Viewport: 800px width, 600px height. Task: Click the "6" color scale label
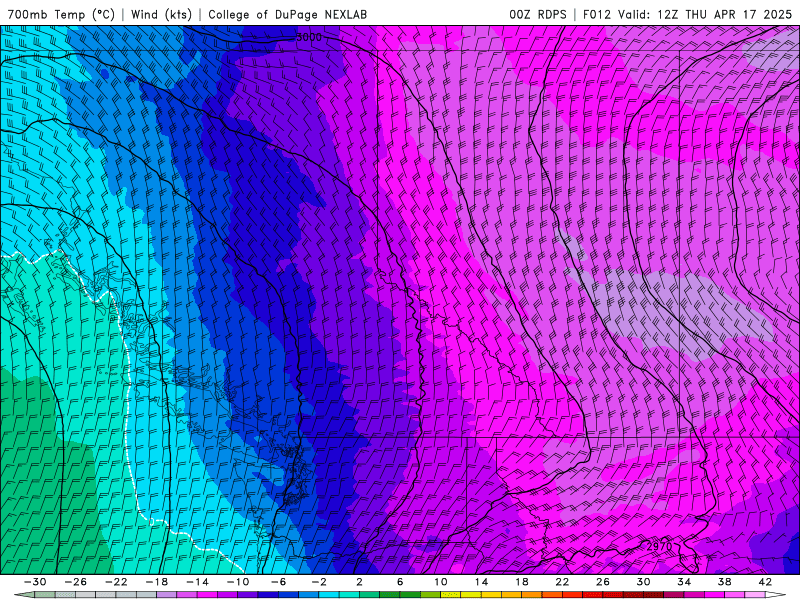click(x=400, y=582)
